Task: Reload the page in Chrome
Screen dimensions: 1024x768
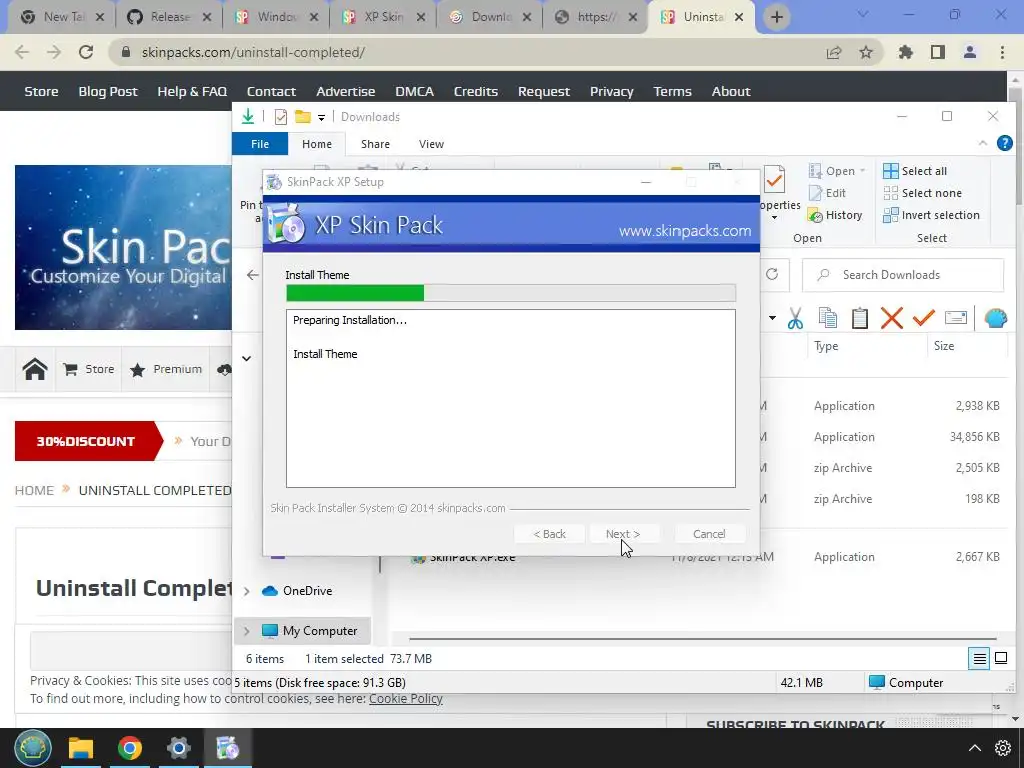Action: pyautogui.click(x=86, y=52)
